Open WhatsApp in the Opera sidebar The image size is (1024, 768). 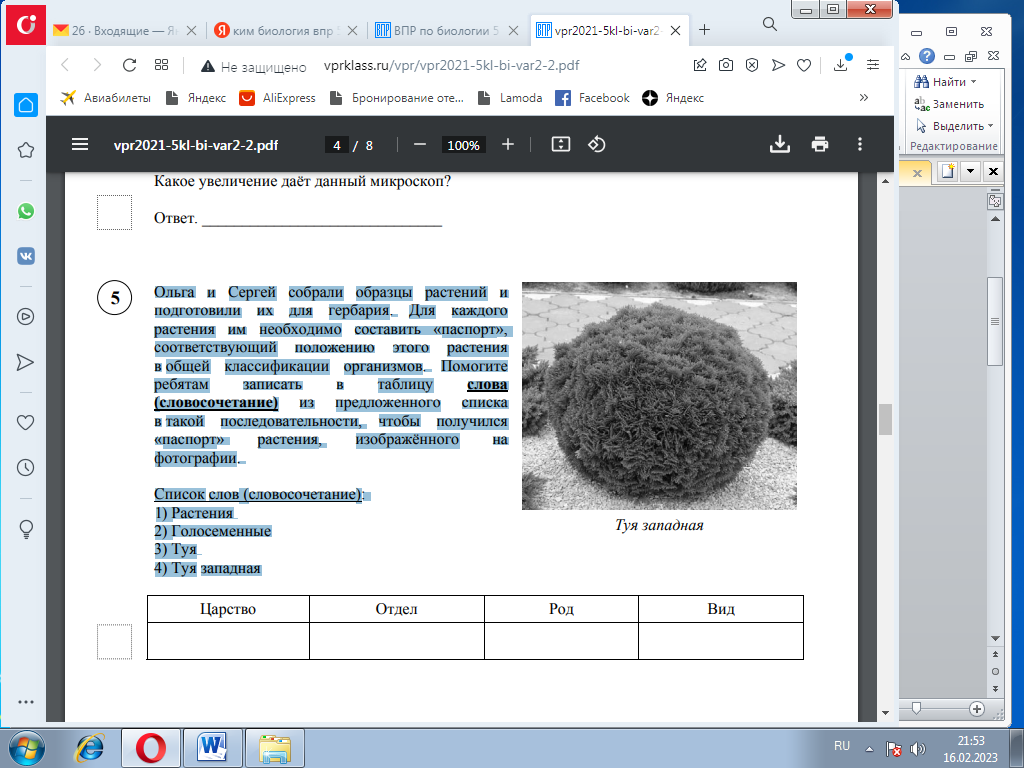pyautogui.click(x=25, y=211)
